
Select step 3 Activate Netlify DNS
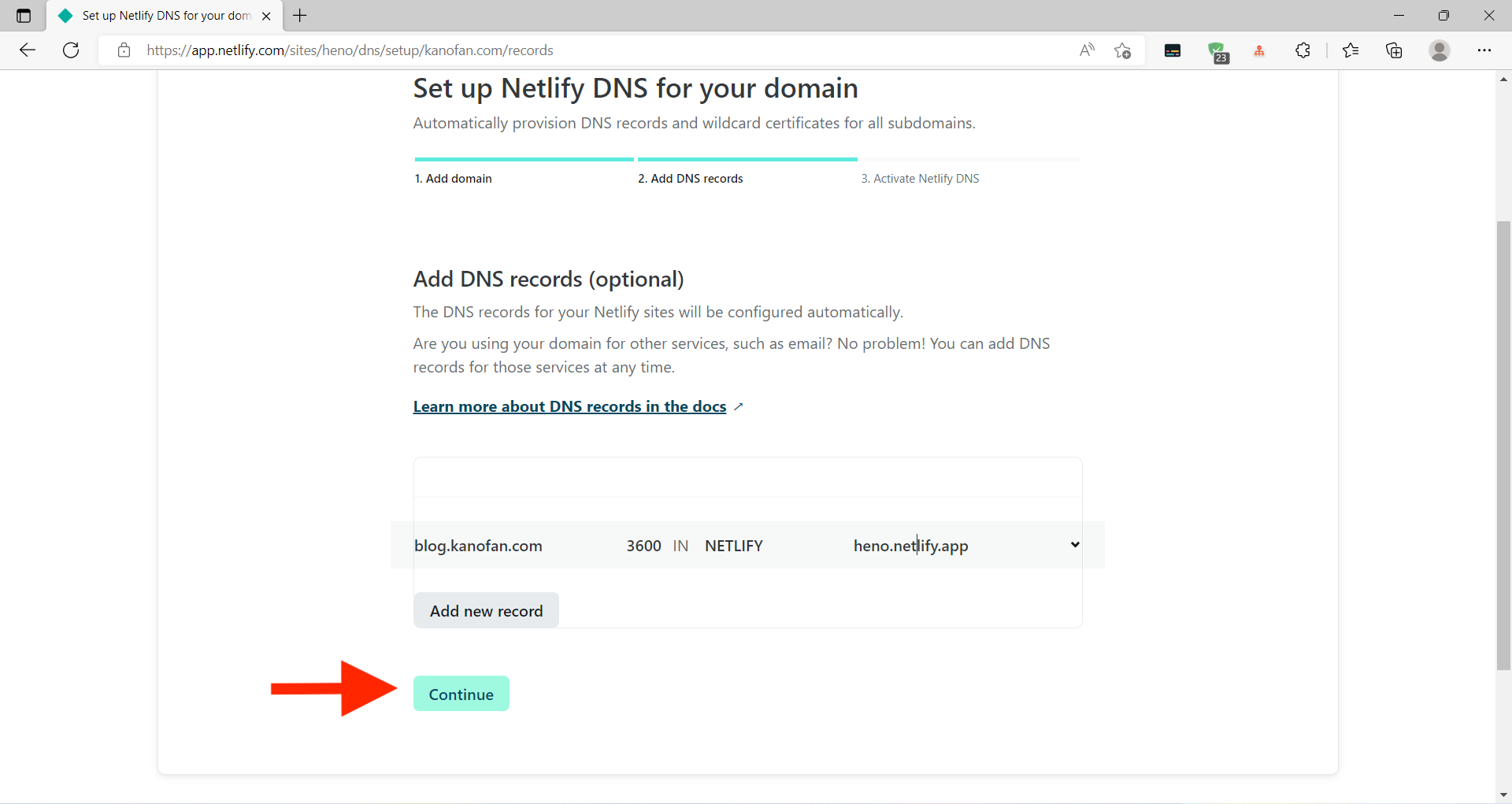(920, 179)
